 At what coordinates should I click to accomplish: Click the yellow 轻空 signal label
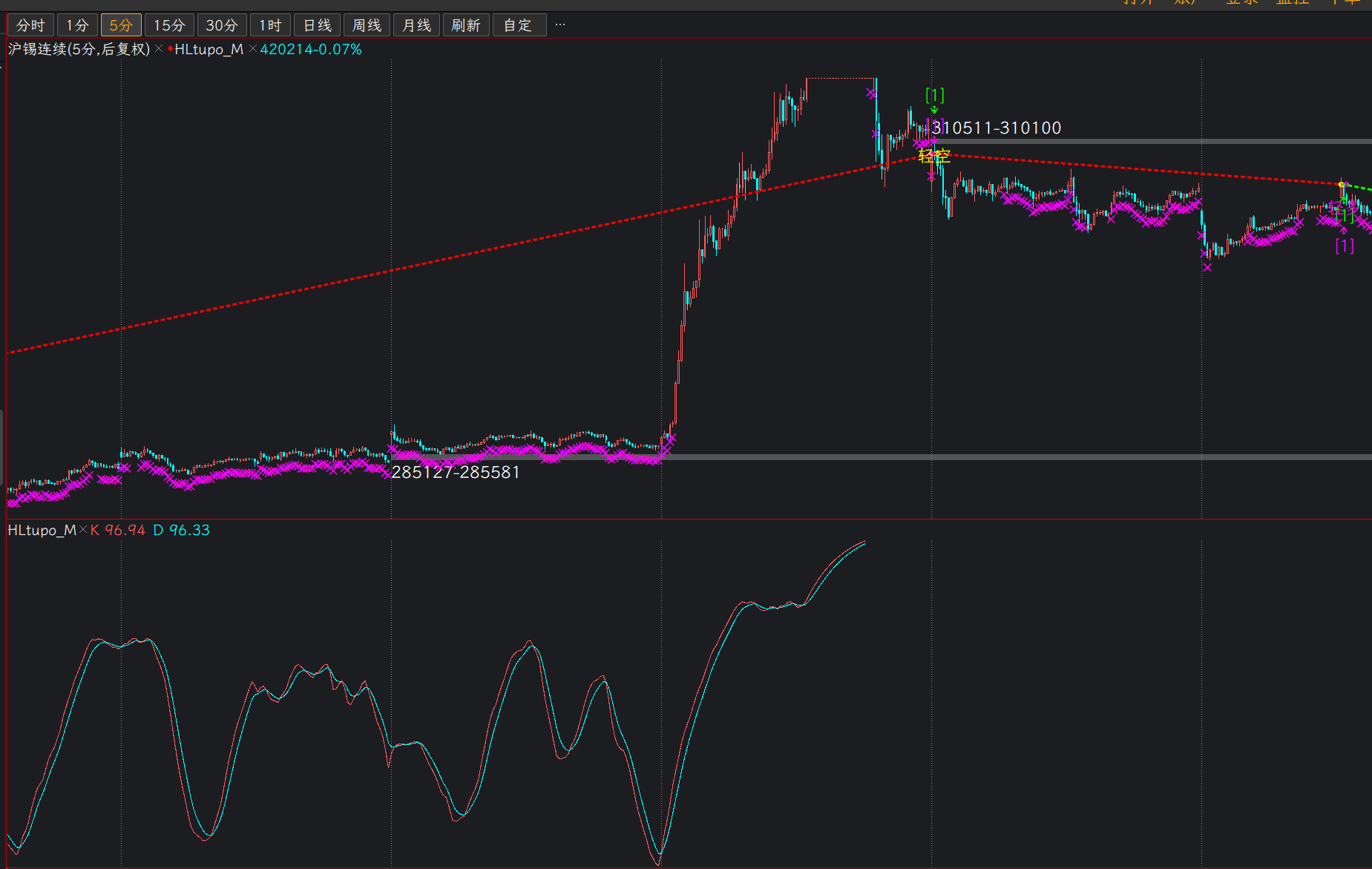point(933,156)
